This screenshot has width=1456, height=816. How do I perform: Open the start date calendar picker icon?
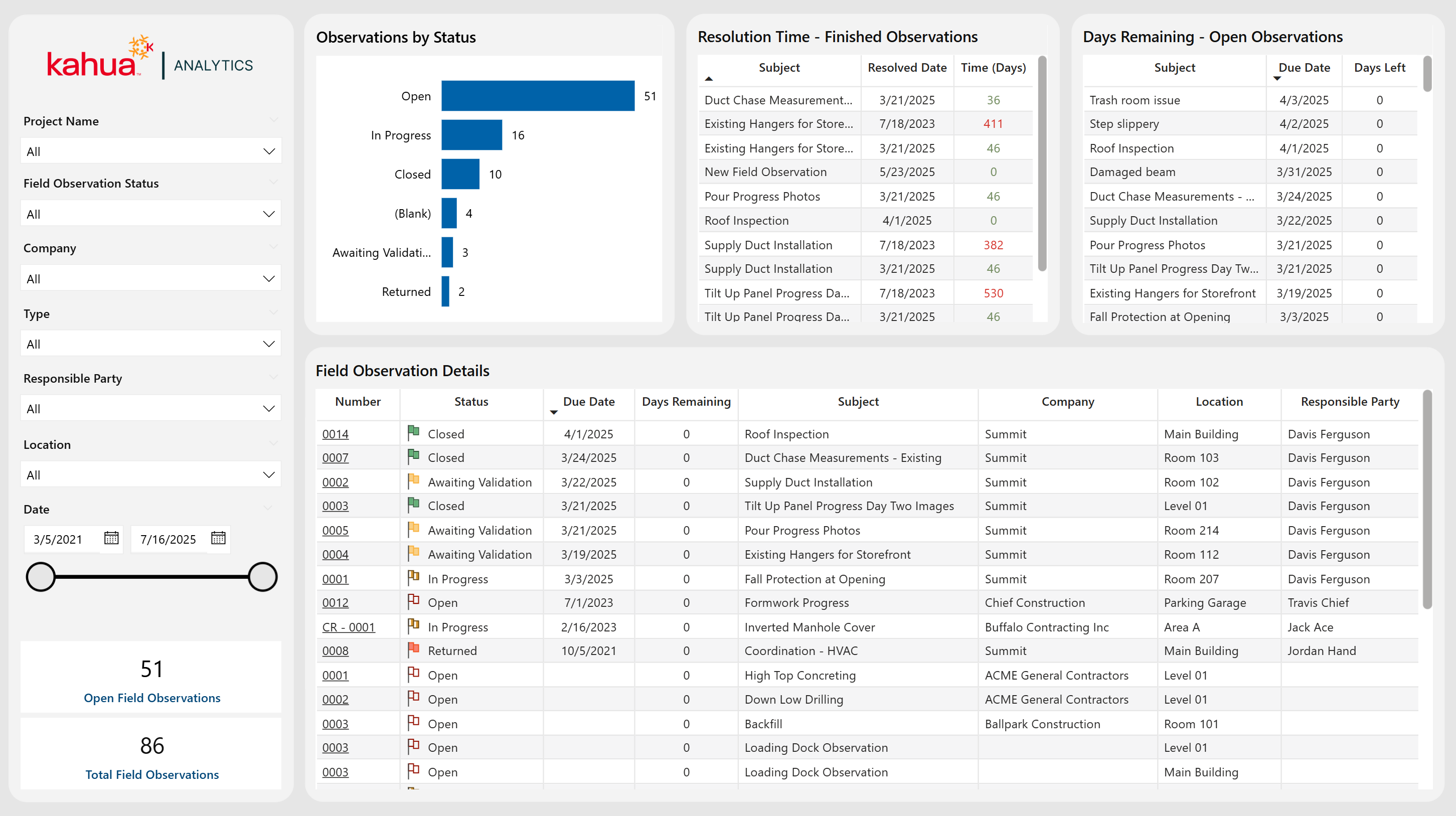[x=111, y=538]
